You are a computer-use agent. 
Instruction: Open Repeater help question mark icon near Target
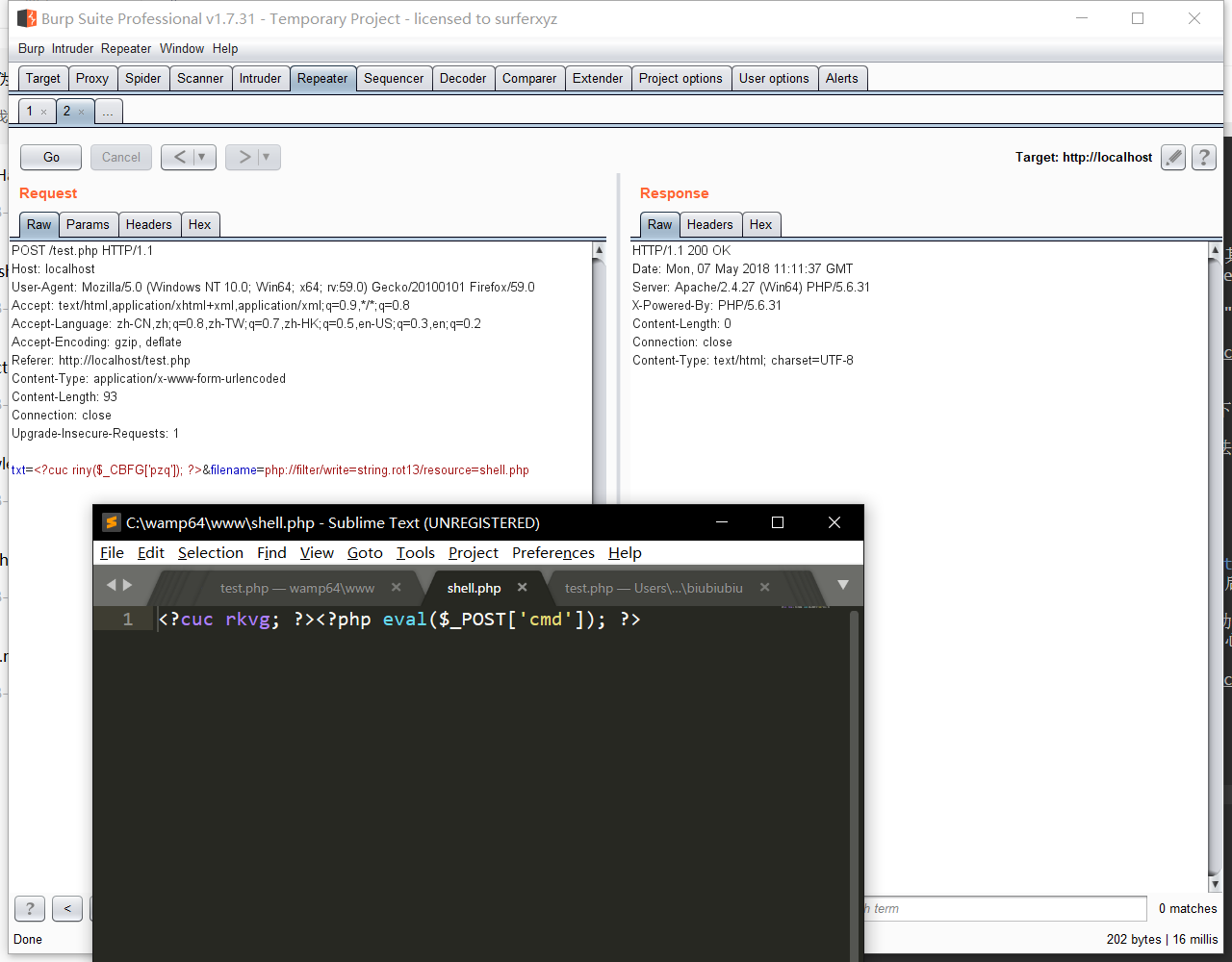coord(1204,158)
